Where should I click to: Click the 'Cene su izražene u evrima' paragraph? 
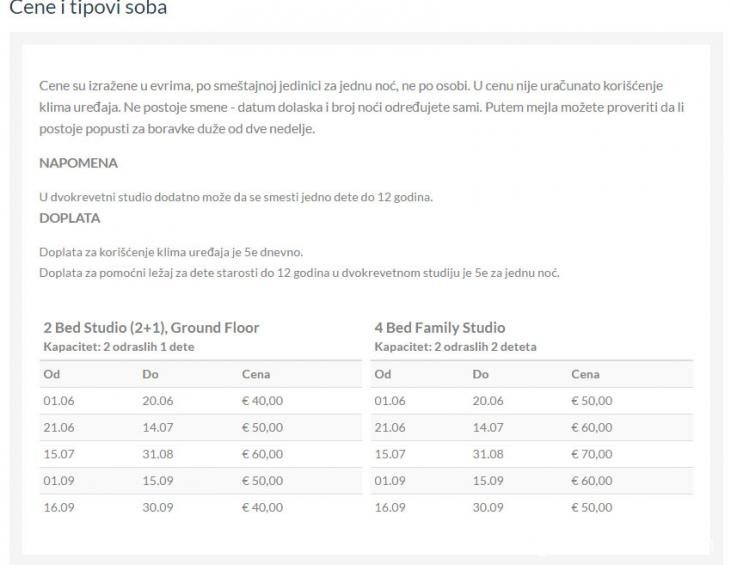(362, 107)
